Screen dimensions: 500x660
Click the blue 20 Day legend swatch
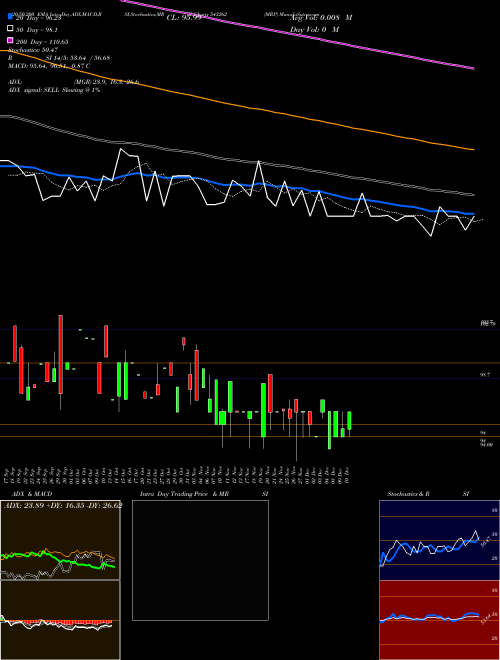(11, 17)
